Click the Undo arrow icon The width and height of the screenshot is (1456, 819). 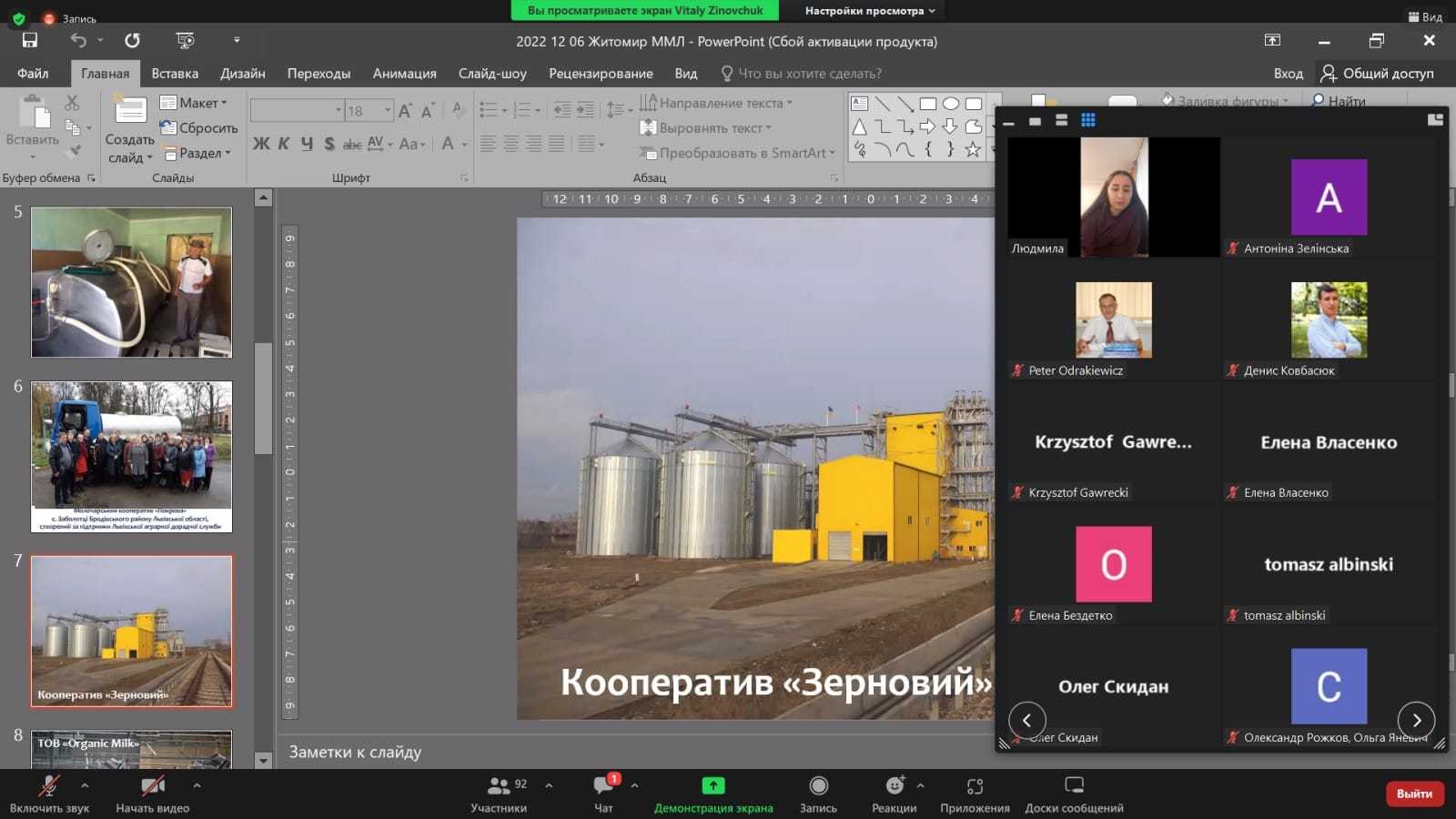(x=78, y=41)
